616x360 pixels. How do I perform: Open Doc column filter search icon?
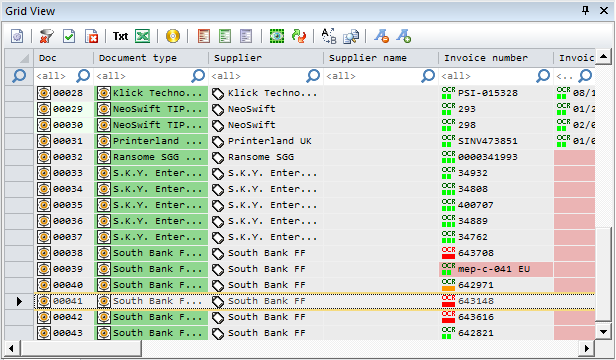(83, 76)
